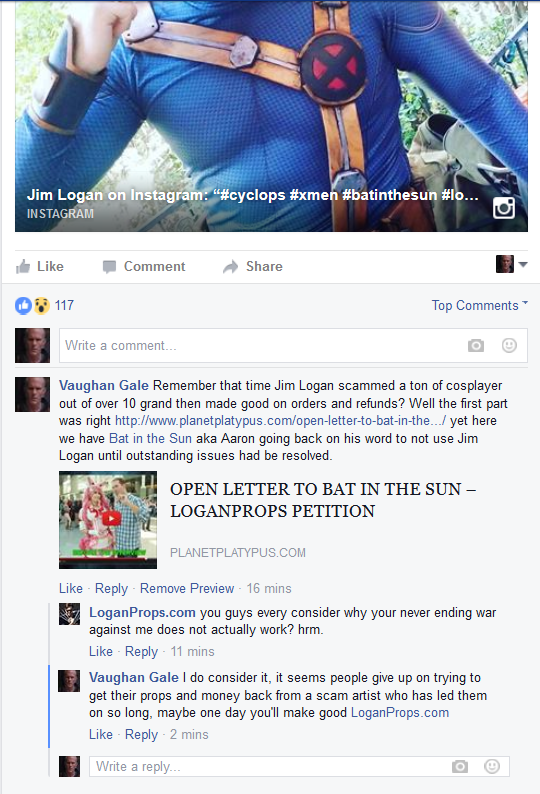The height and width of the screenshot is (794, 540).
Task: Click Remove Preview under the comment
Action: (187, 588)
